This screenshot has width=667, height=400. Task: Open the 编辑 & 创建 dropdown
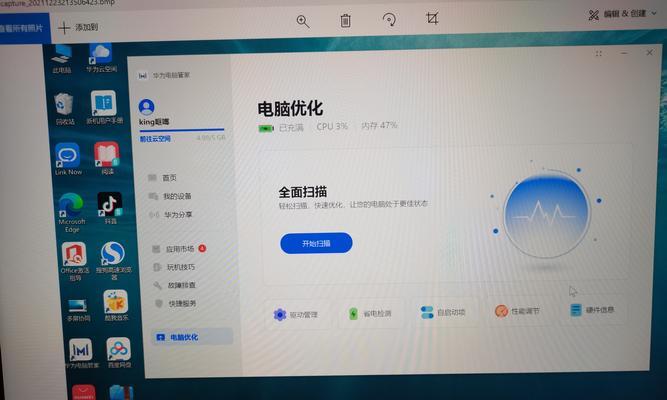coord(623,14)
